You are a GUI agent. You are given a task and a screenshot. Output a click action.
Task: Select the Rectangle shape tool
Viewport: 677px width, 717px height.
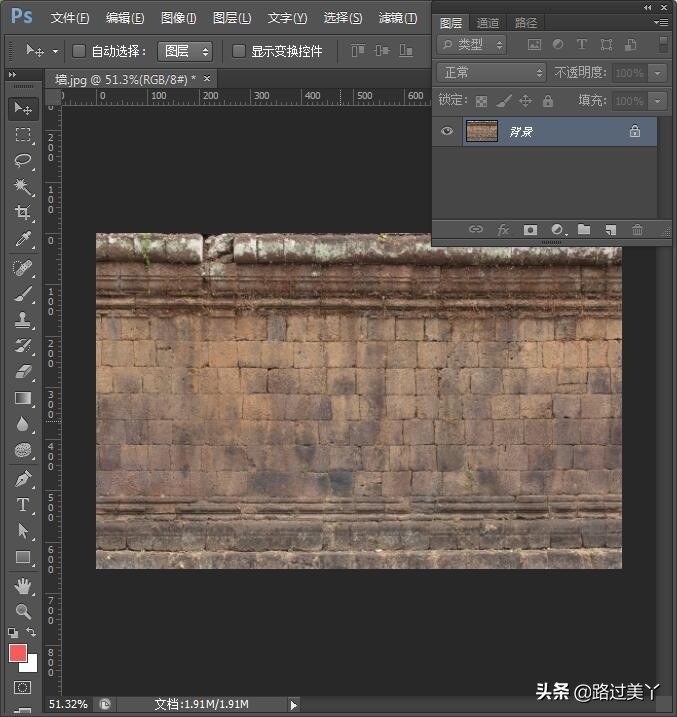point(23,557)
